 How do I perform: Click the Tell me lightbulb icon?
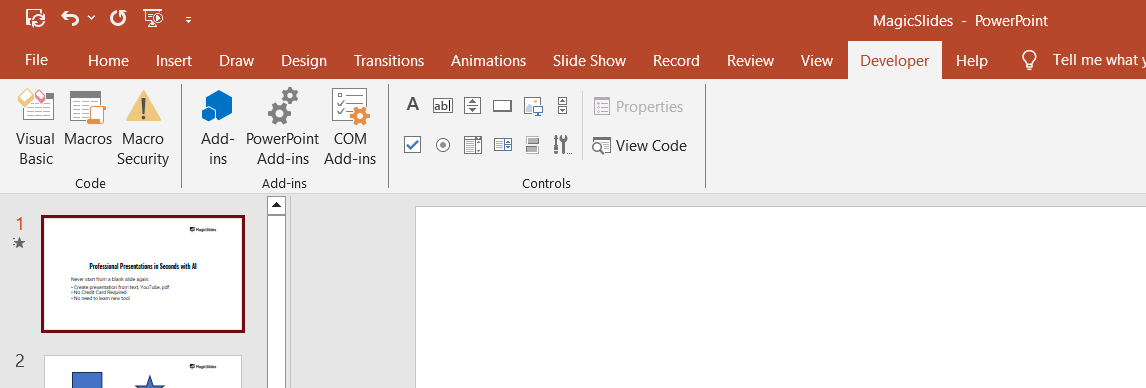click(1029, 60)
